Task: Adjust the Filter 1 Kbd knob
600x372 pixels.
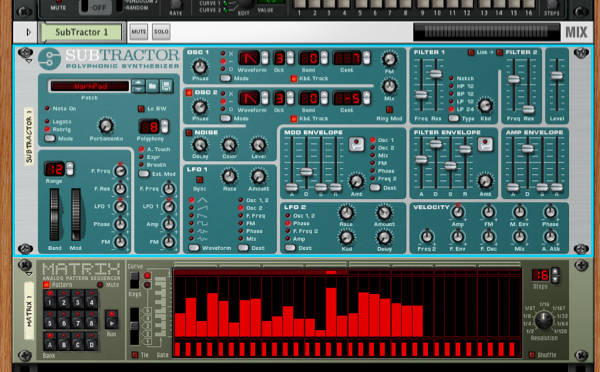Action: (x=485, y=105)
